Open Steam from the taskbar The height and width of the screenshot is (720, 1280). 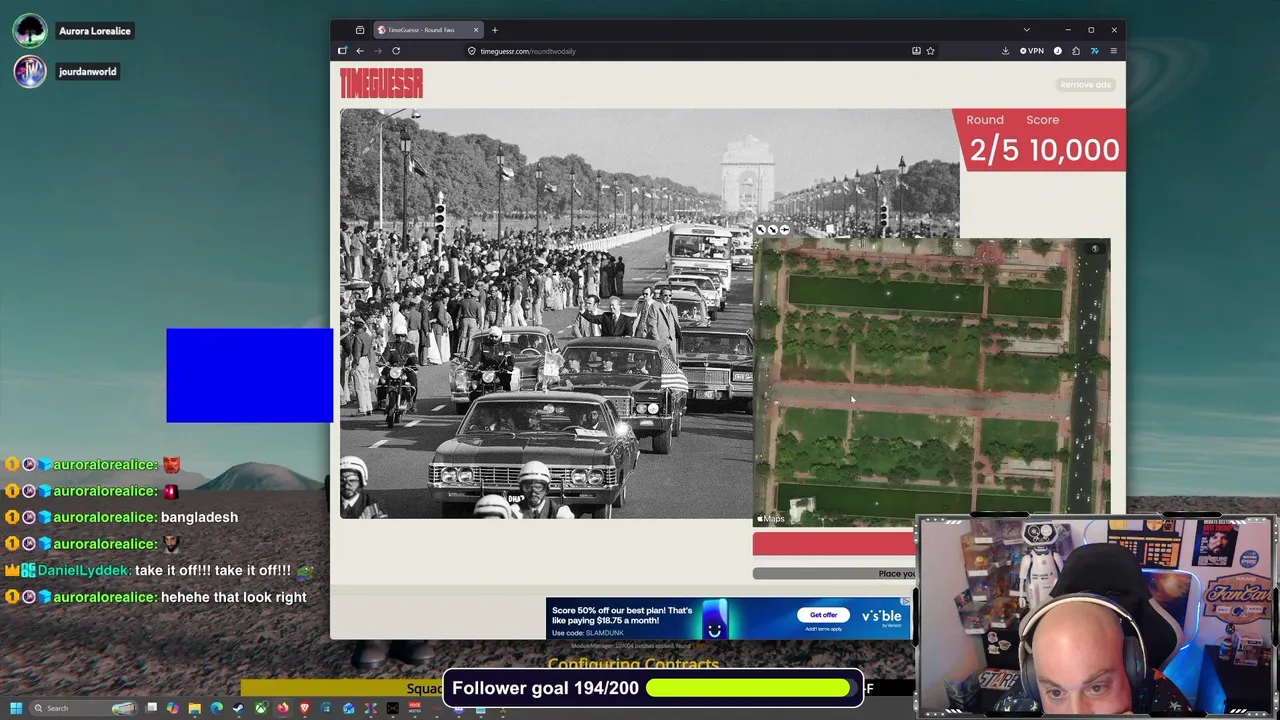(x=238, y=708)
